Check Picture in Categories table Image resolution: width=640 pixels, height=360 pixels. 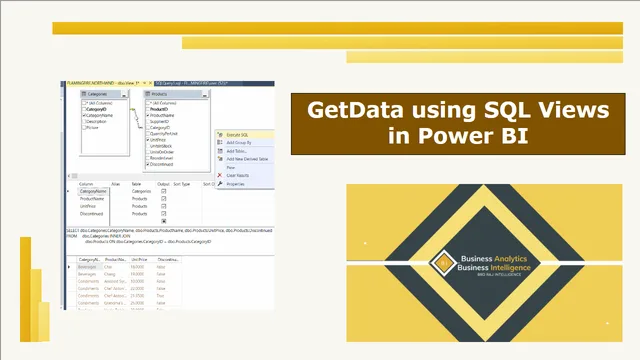pyautogui.click(x=84, y=128)
